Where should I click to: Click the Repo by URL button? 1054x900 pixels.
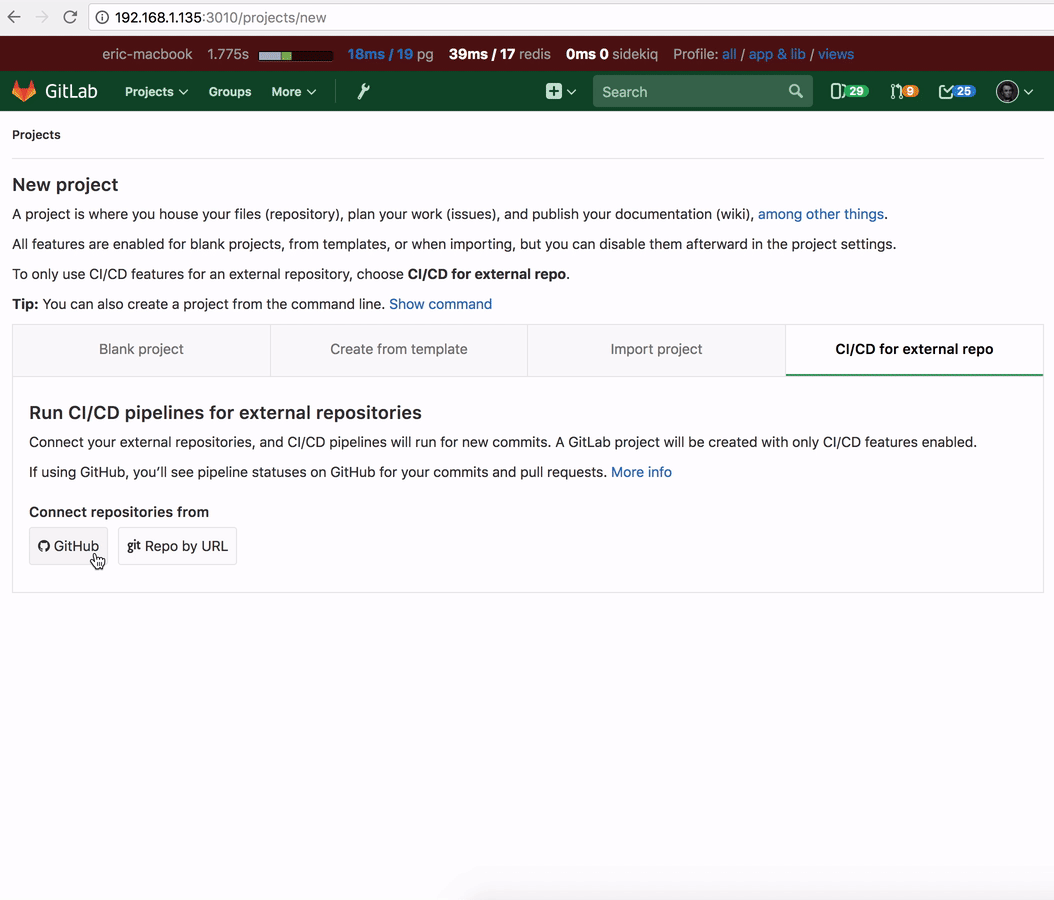click(177, 546)
